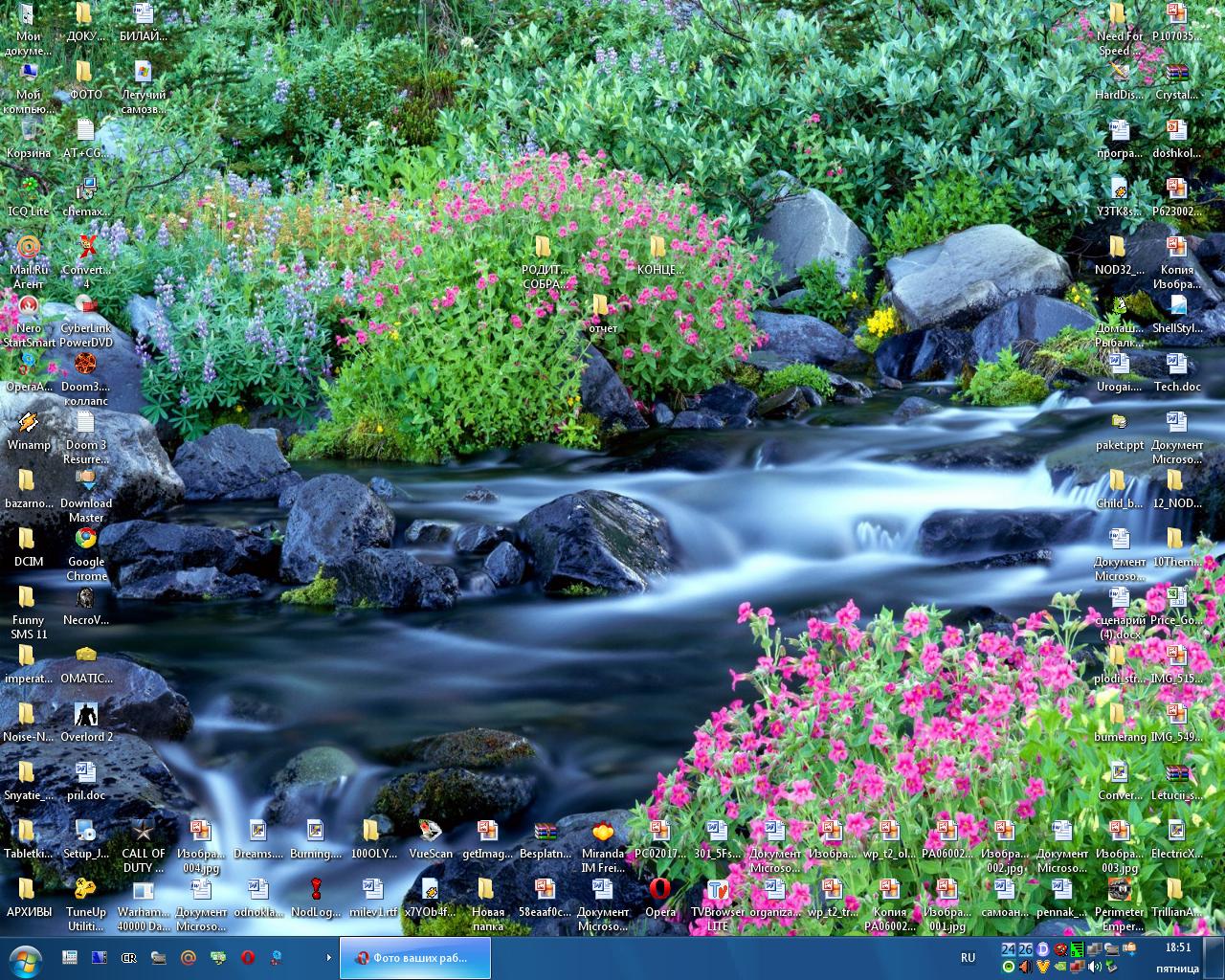Open the Miranda IM desktop shortcut
Viewport: 1225px width, 980px height.
coord(603,846)
